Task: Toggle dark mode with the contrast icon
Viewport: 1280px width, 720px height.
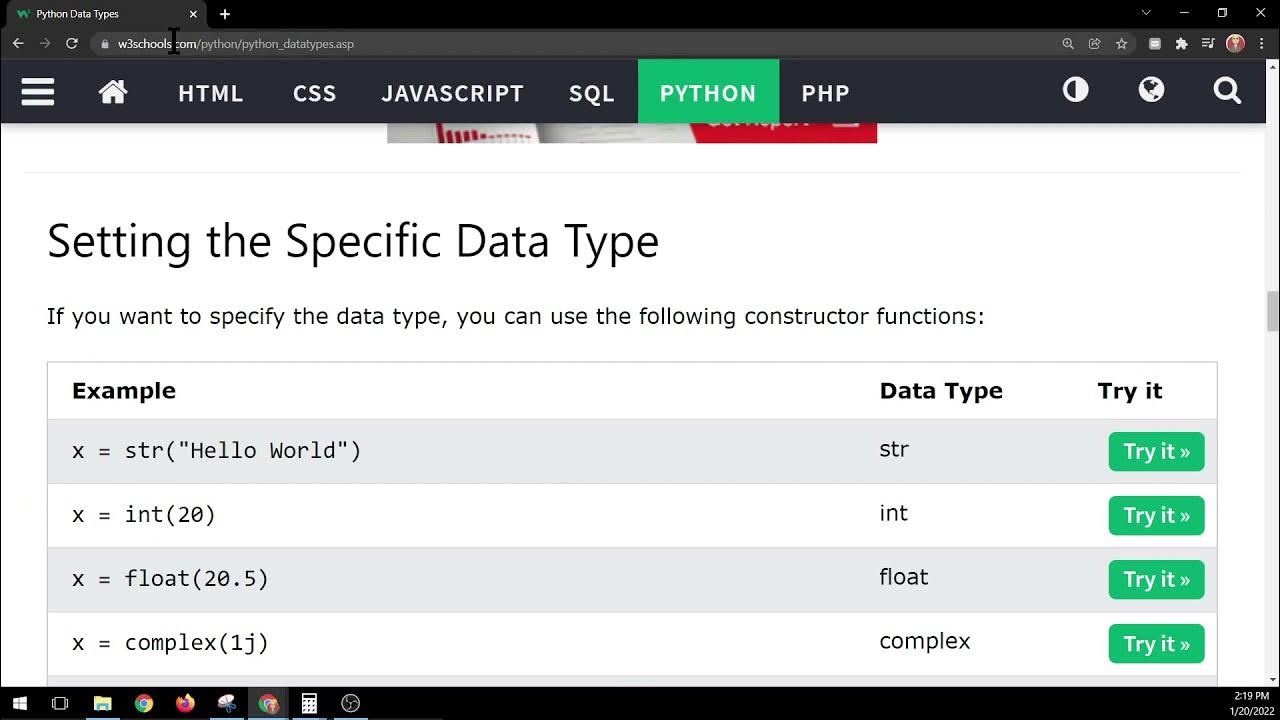Action: pyautogui.click(x=1075, y=91)
